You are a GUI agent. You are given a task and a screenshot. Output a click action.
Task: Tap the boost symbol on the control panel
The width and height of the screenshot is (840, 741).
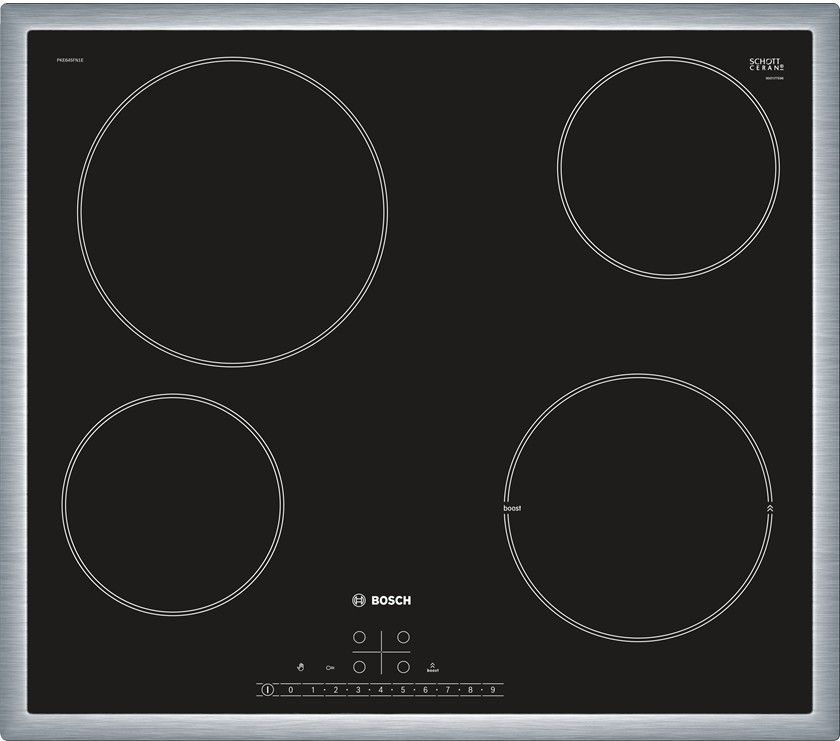(x=432, y=667)
